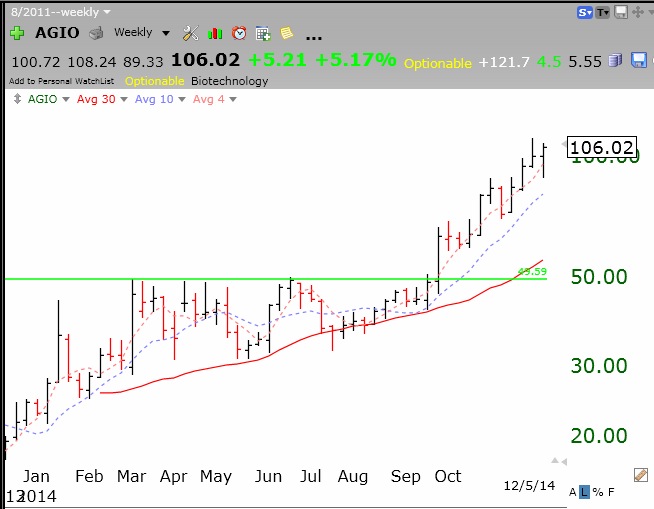
Task: Click the database stack icon
Action: click(x=615, y=61)
